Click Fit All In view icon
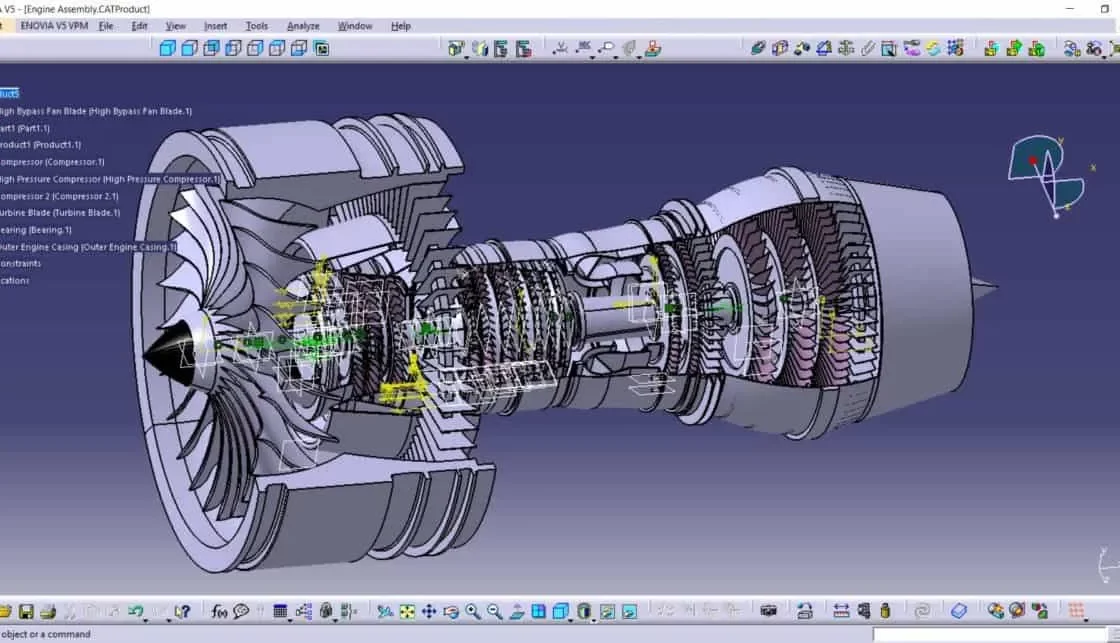 pyautogui.click(x=407, y=612)
